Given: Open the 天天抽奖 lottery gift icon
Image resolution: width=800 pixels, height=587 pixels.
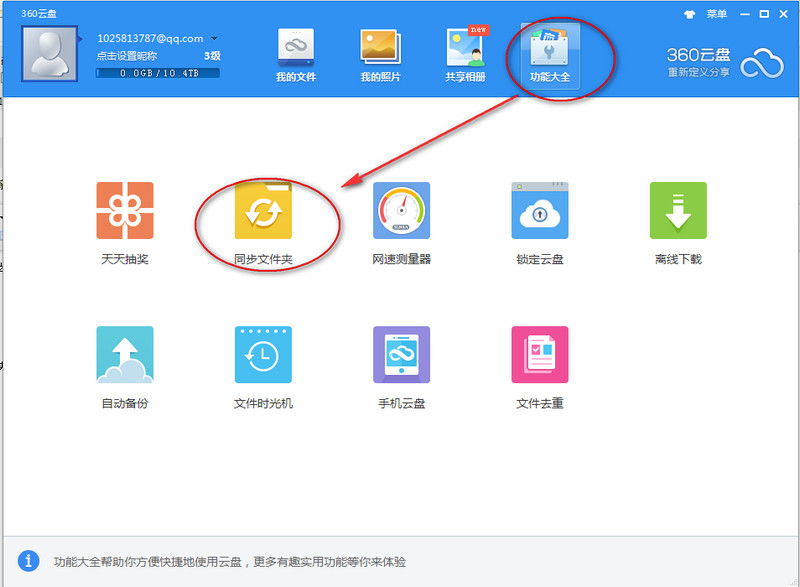Looking at the screenshot, I should point(125,211).
